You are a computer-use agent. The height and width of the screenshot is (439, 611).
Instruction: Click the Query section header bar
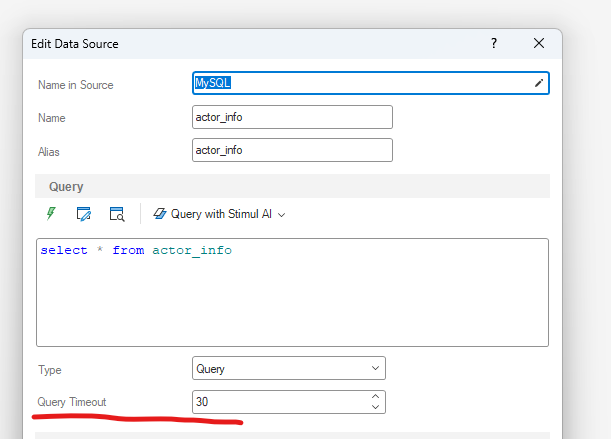[x=292, y=186]
